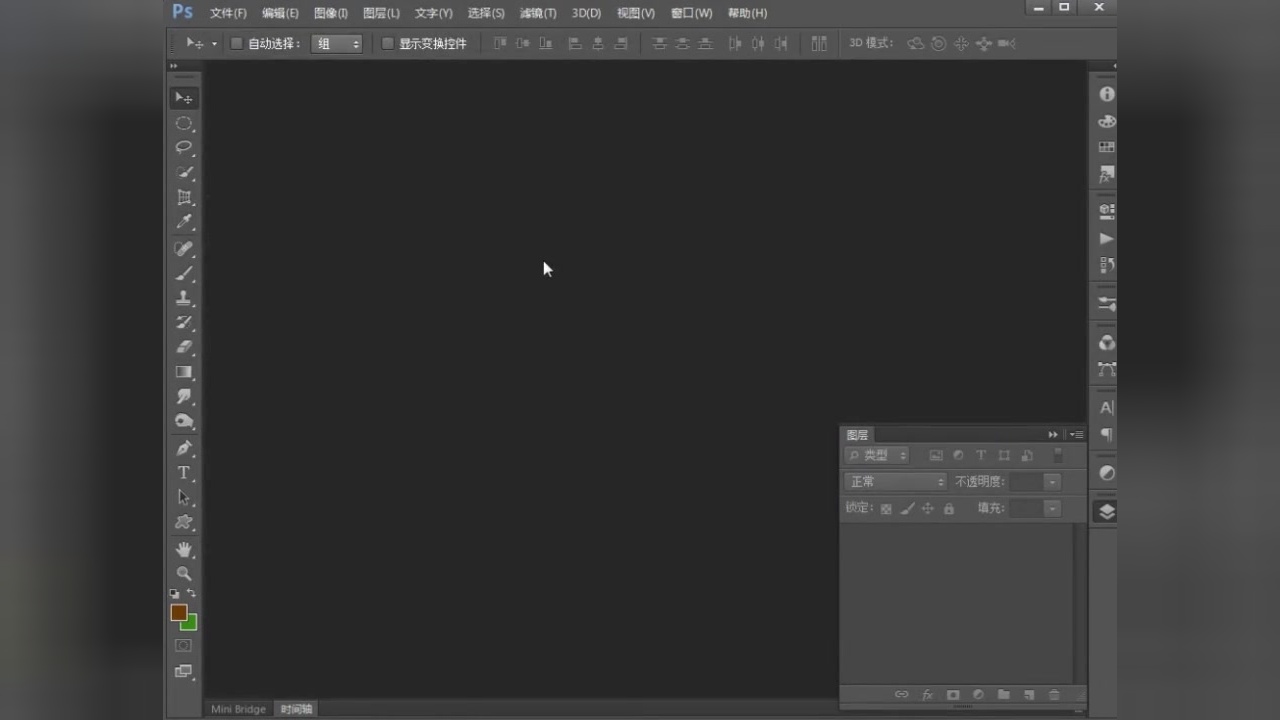Toggle type layer filter icon
This screenshot has height=720, width=1280.
[981, 455]
